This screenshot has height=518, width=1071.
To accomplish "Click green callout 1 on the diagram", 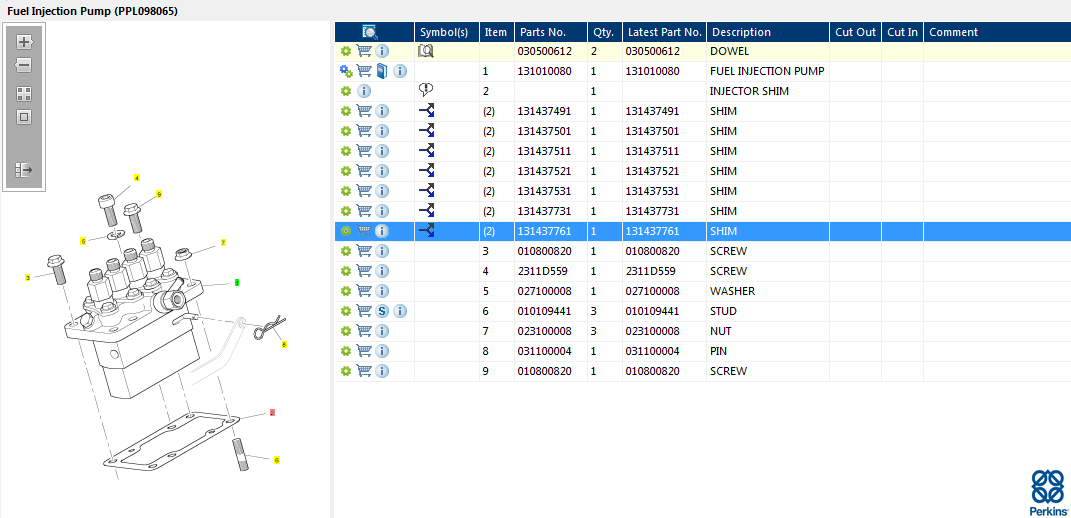I will [x=236, y=282].
